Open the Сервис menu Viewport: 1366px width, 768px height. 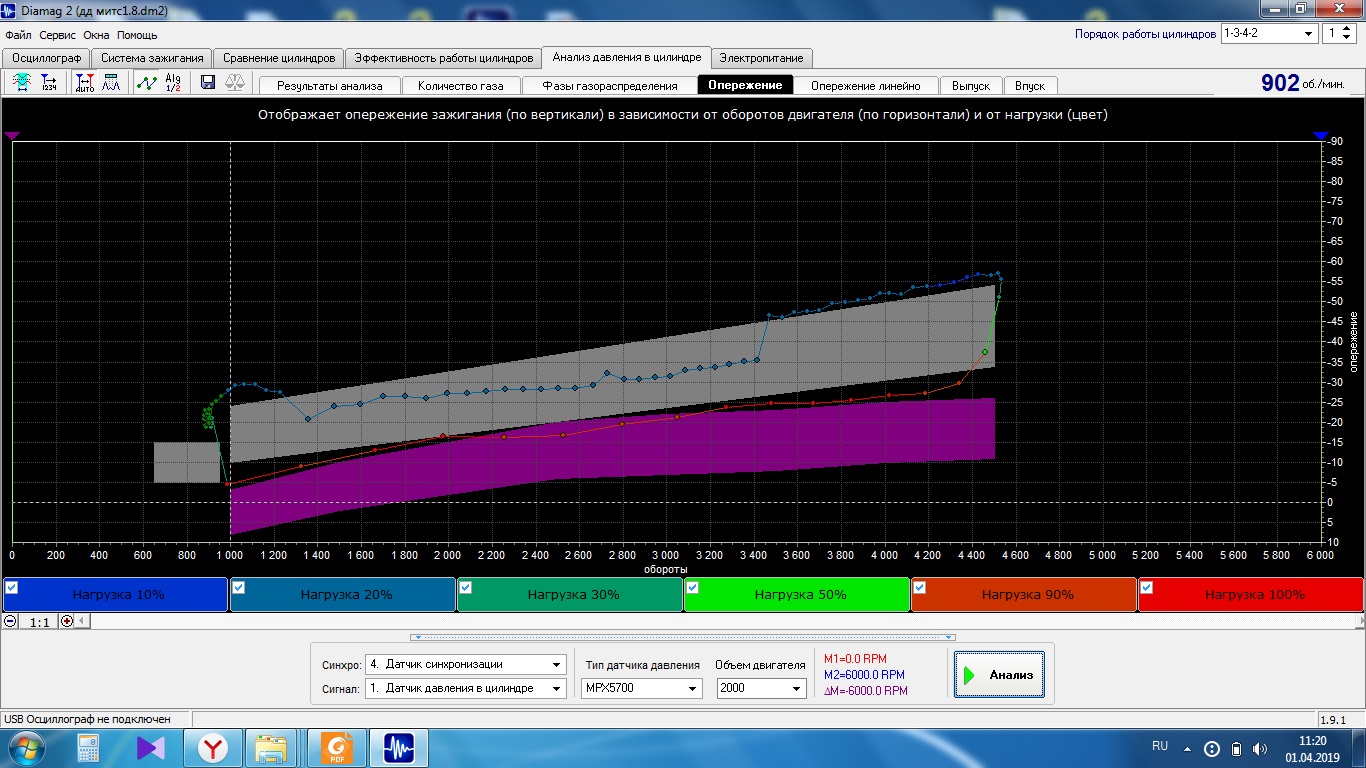(58, 35)
